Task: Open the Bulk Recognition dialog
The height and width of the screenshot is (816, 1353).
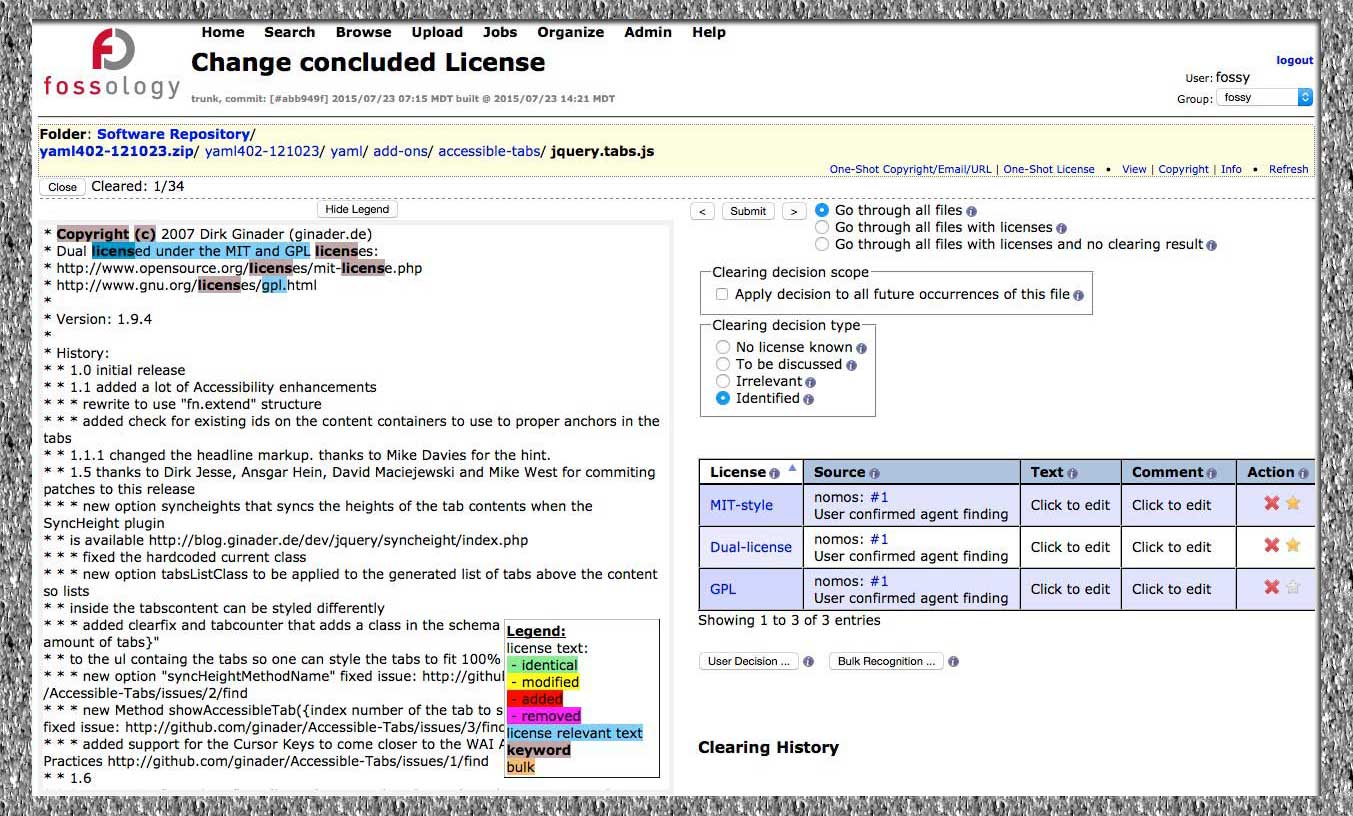Action: point(886,661)
